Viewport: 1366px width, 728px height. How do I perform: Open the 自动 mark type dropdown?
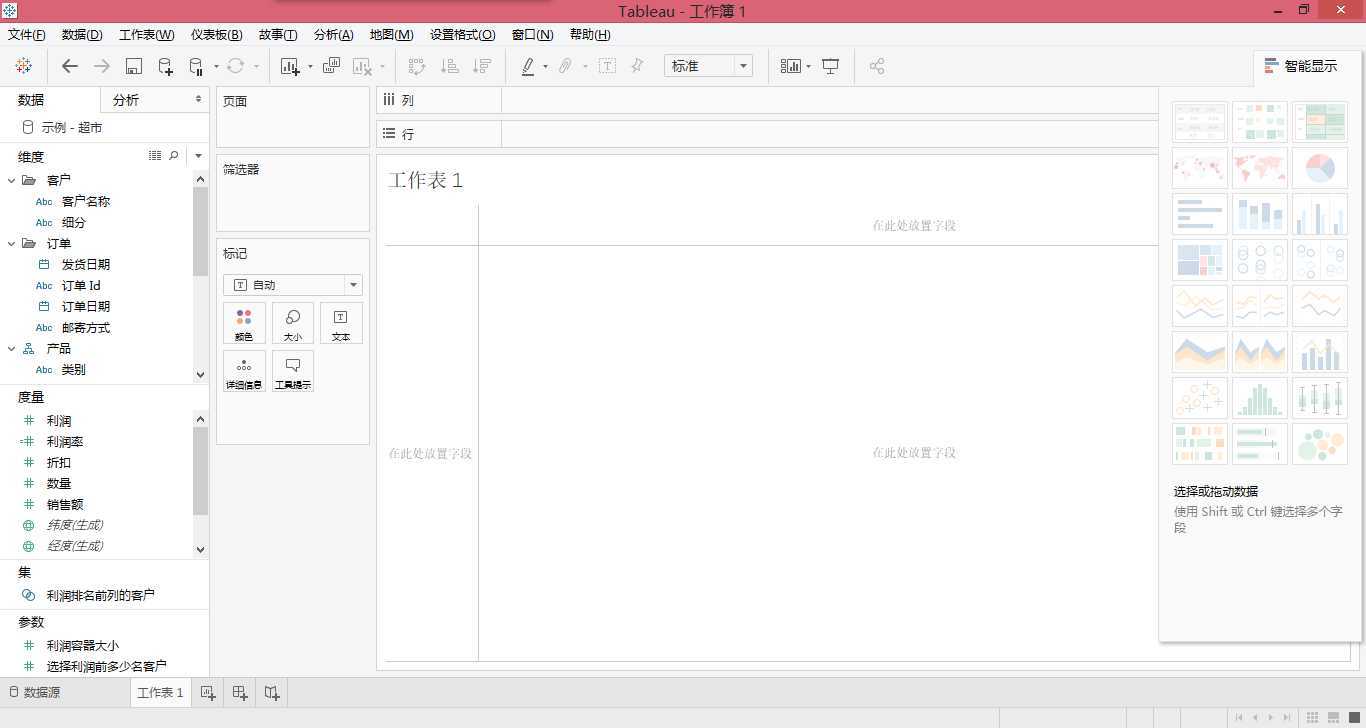coord(353,285)
